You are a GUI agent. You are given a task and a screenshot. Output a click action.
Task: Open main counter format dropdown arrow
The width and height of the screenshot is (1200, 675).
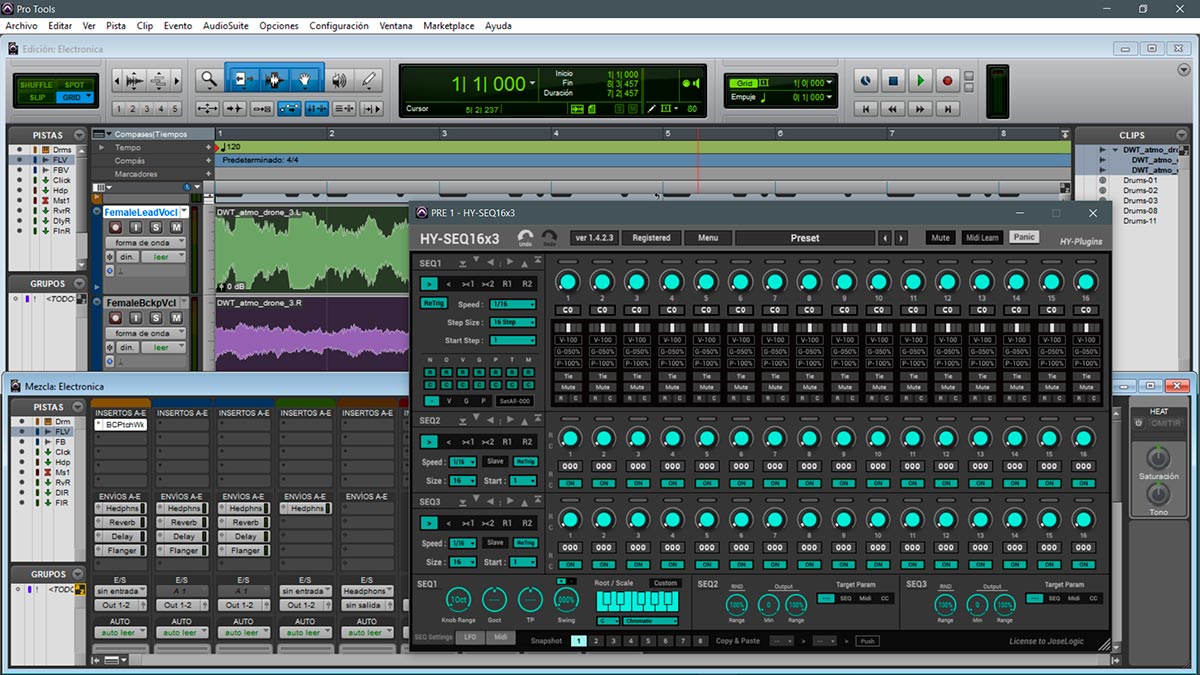coord(532,84)
